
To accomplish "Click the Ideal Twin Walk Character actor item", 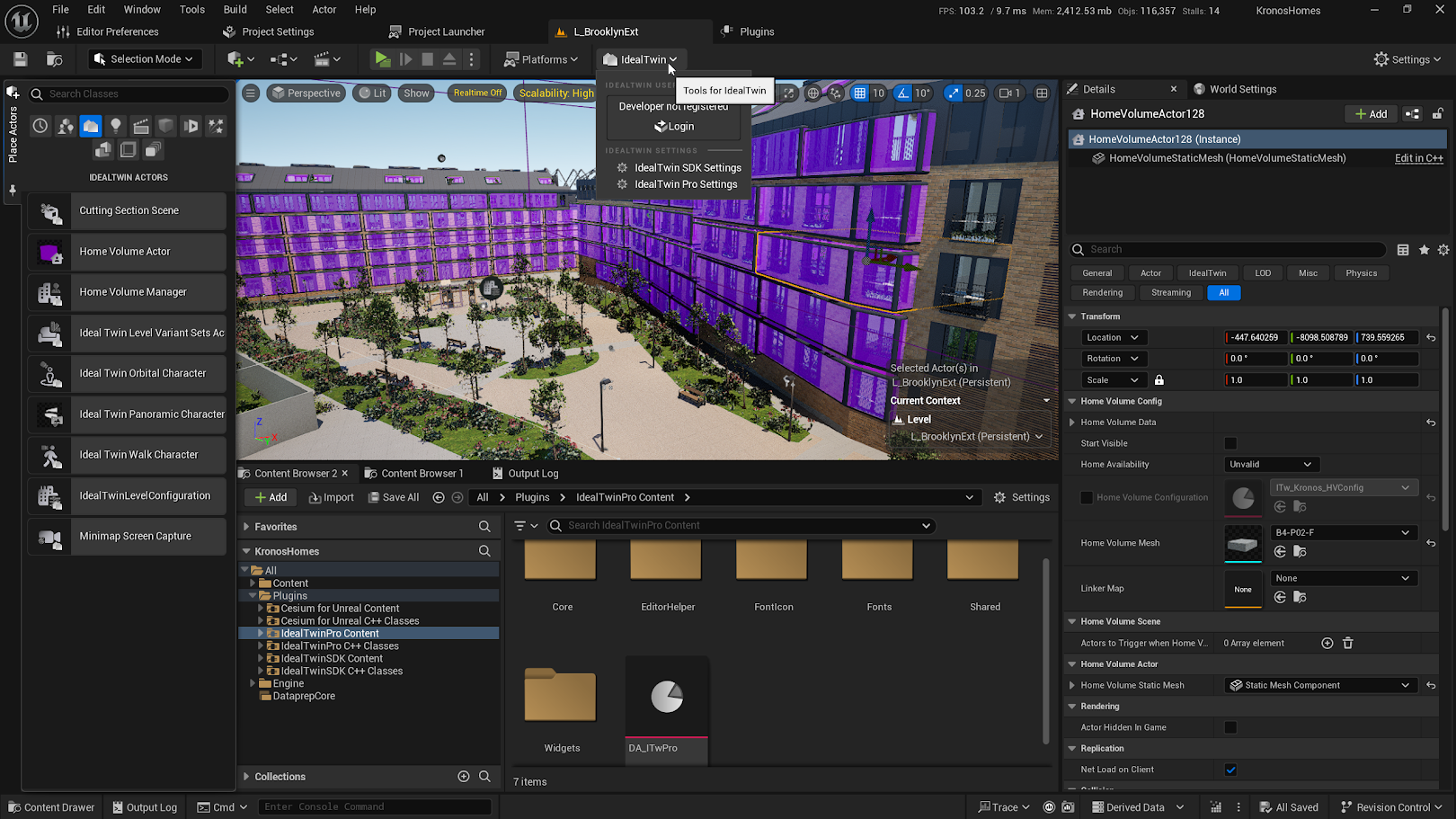I will [127, 455].
